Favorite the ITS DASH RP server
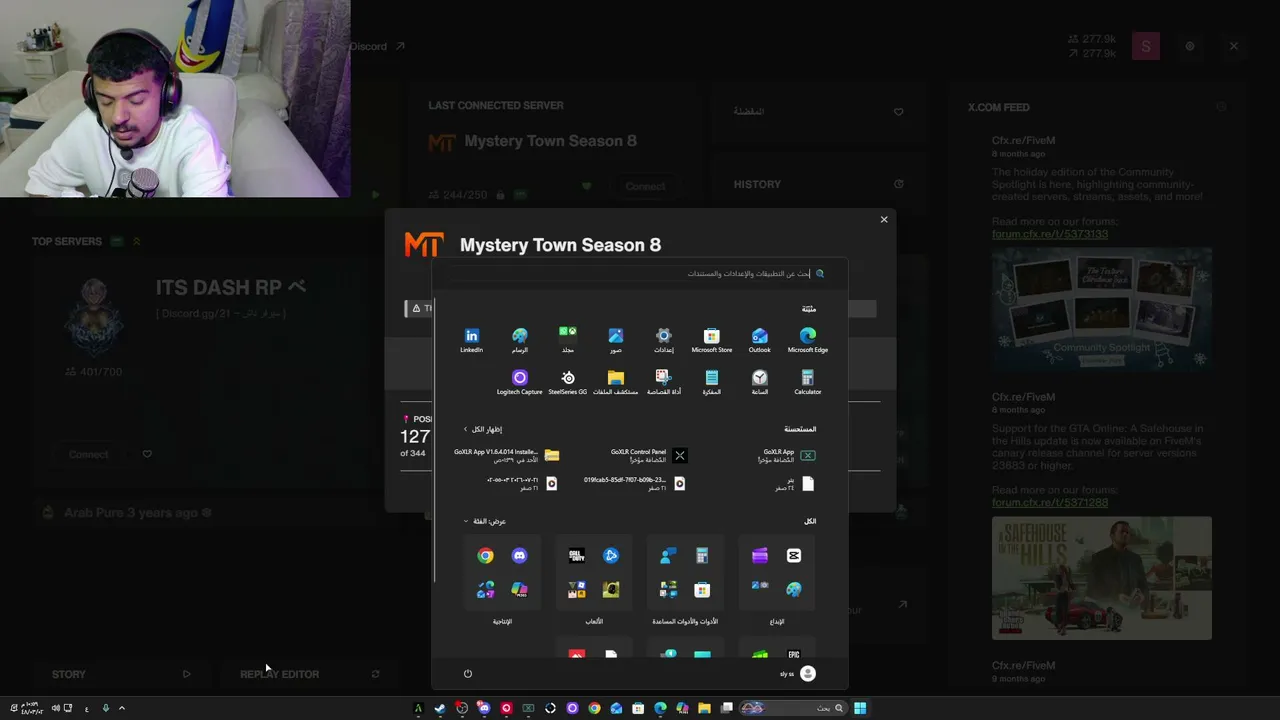Screen dimensions: 1280x720 coord(147,454)
